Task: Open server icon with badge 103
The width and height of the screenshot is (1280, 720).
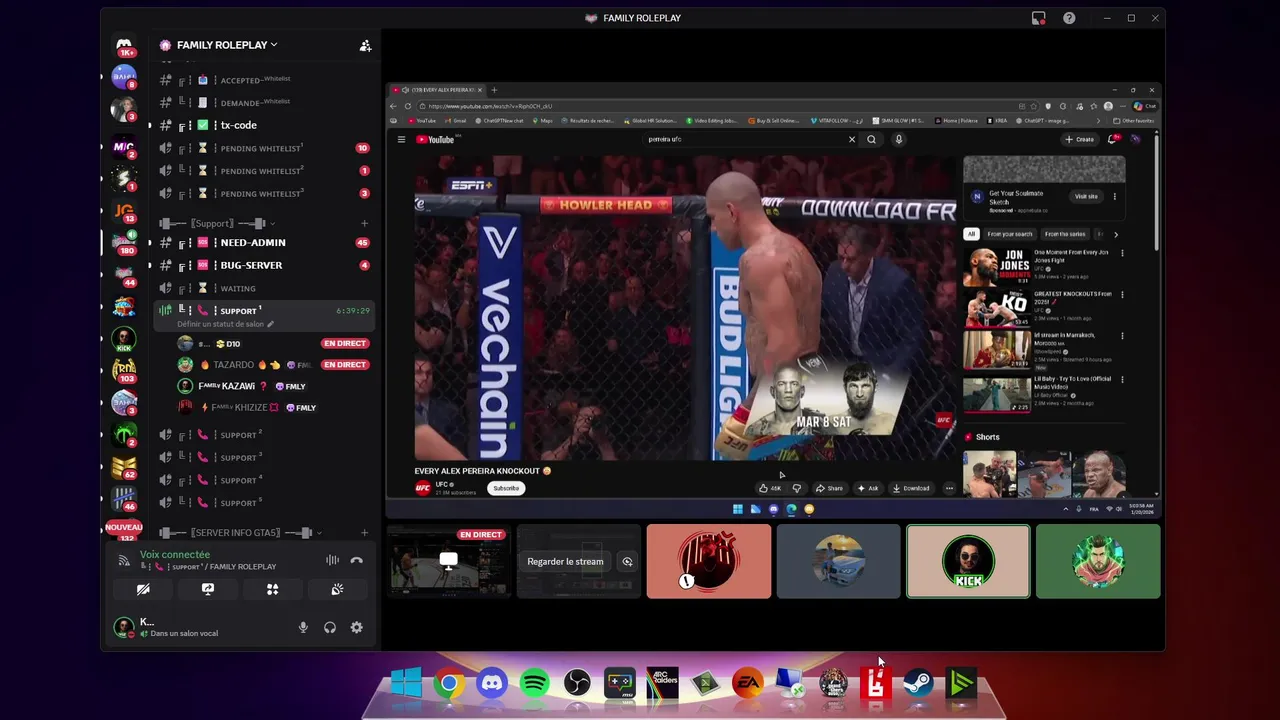Action: pyautogui.click(x=124, y=371)
